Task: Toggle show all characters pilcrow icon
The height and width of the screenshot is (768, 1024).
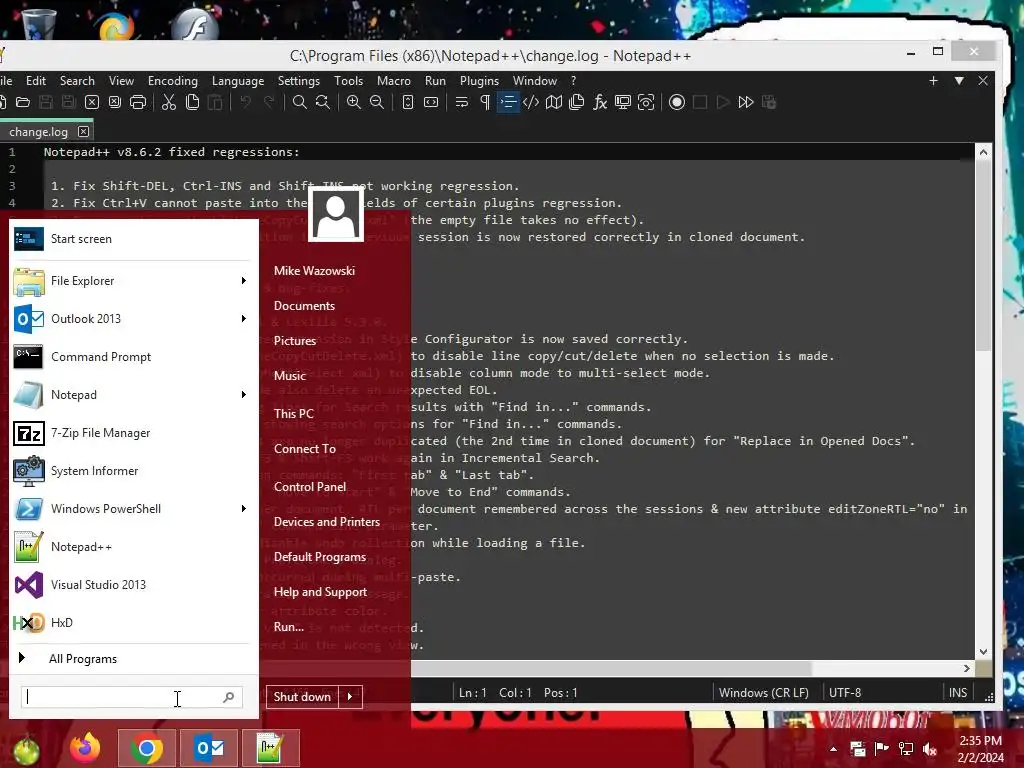Action: [485, 103]
